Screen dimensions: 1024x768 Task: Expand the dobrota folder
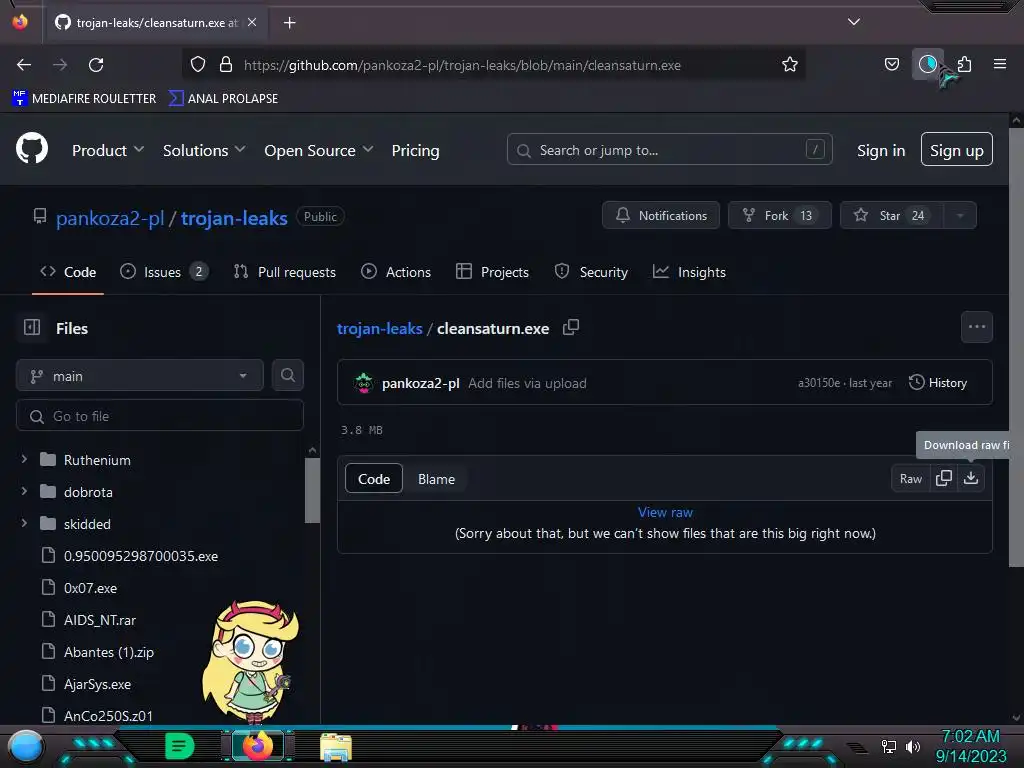click(x=24, y=491)
